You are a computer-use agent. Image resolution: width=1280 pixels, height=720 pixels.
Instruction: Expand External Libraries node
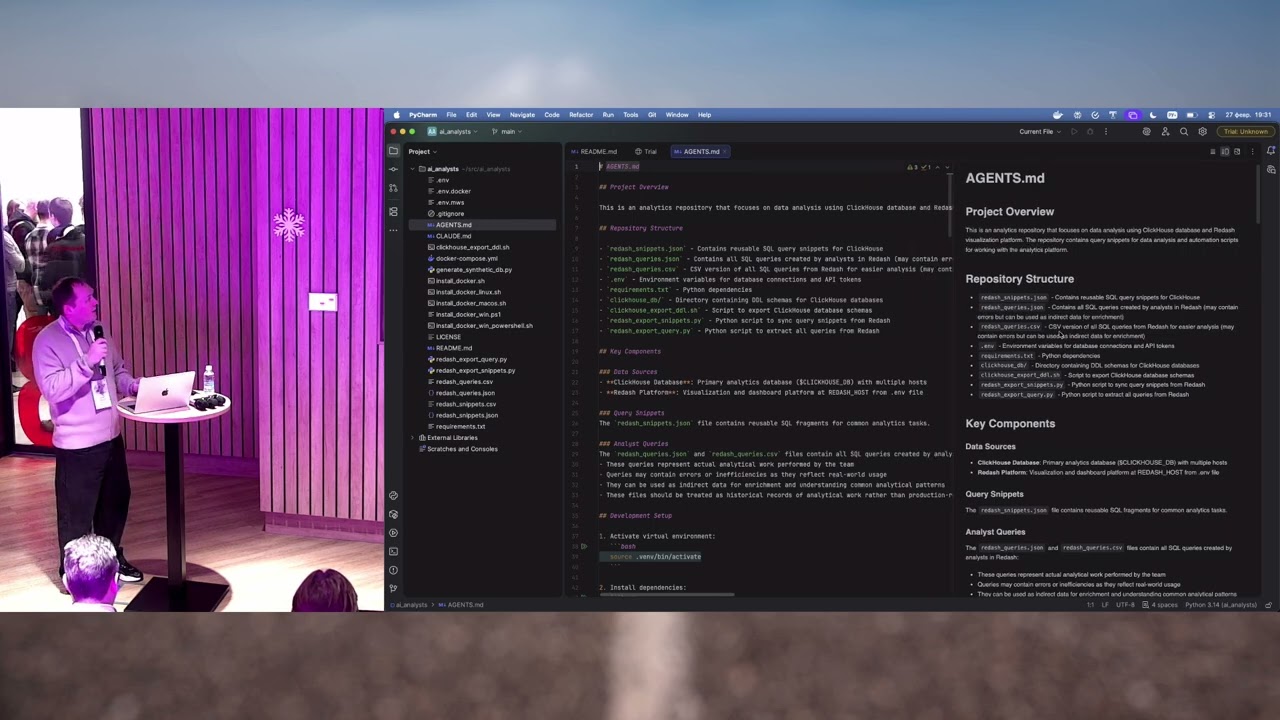click(413, 438)
